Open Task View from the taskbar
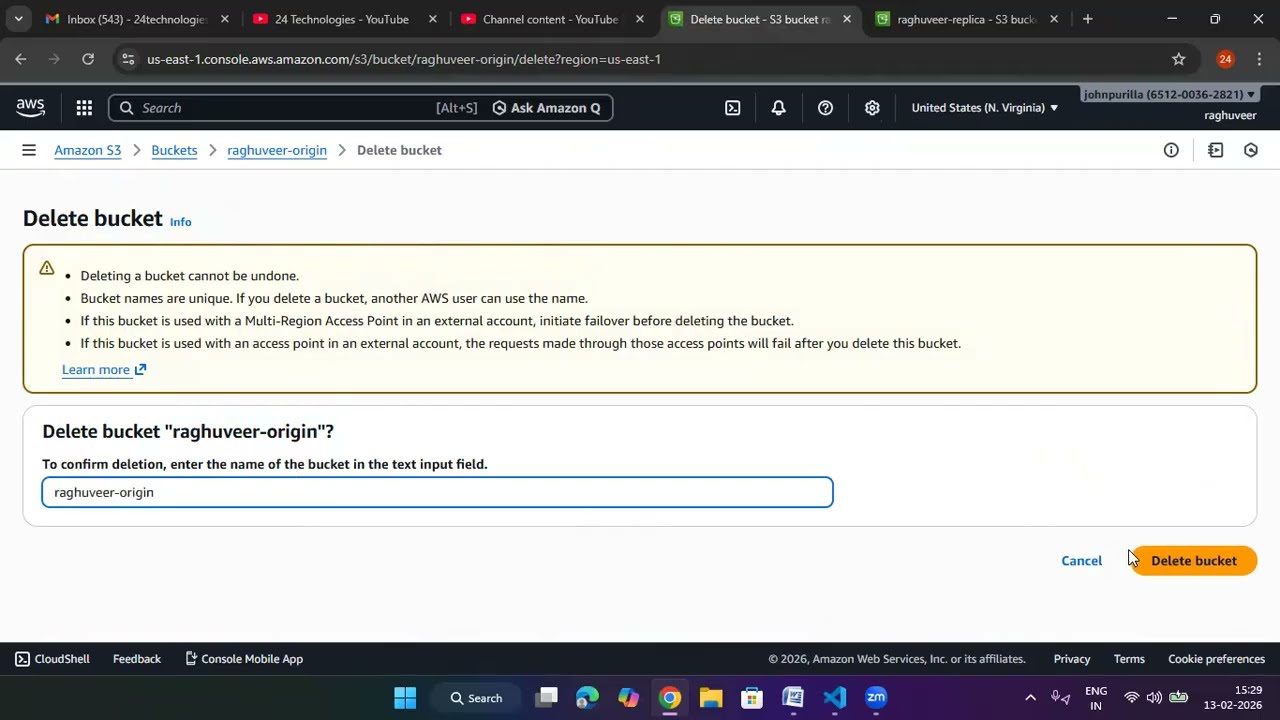The height and width of the screenshot is (720, 1280). click(x=546, y=698)
